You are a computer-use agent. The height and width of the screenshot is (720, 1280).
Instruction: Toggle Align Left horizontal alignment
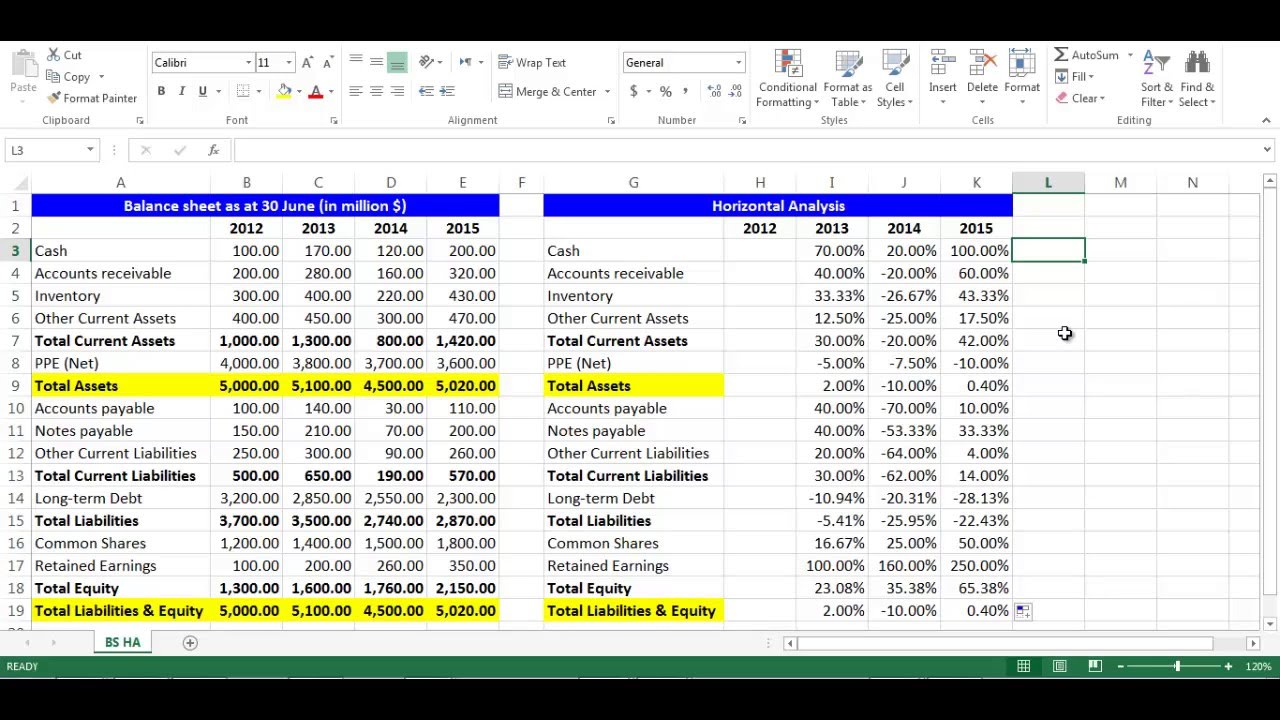tap(356, 91)
